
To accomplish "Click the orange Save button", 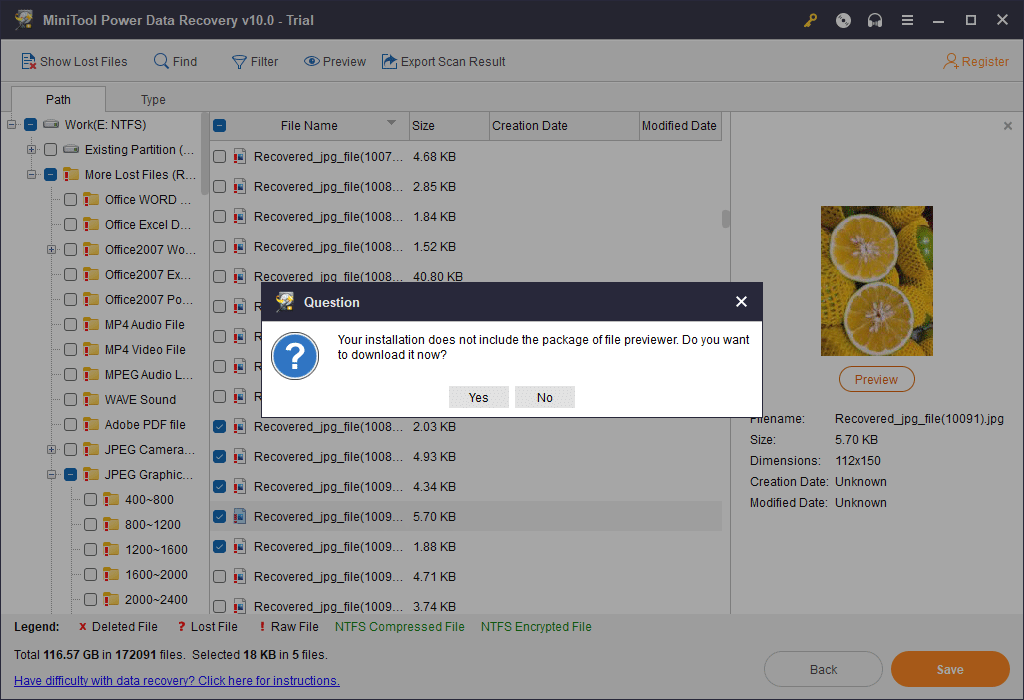I will 950,669.
